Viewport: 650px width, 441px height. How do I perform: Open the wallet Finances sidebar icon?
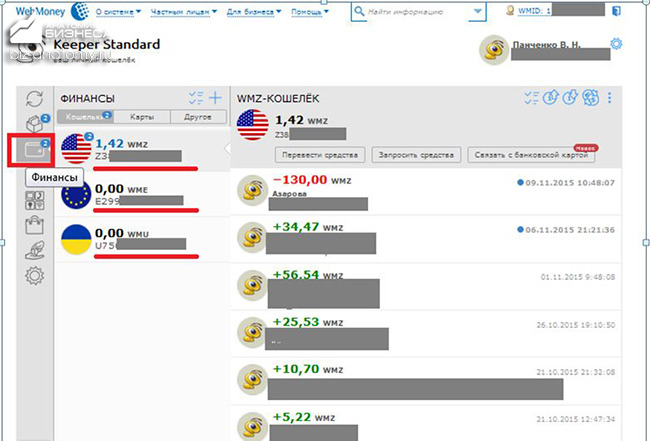34,150
